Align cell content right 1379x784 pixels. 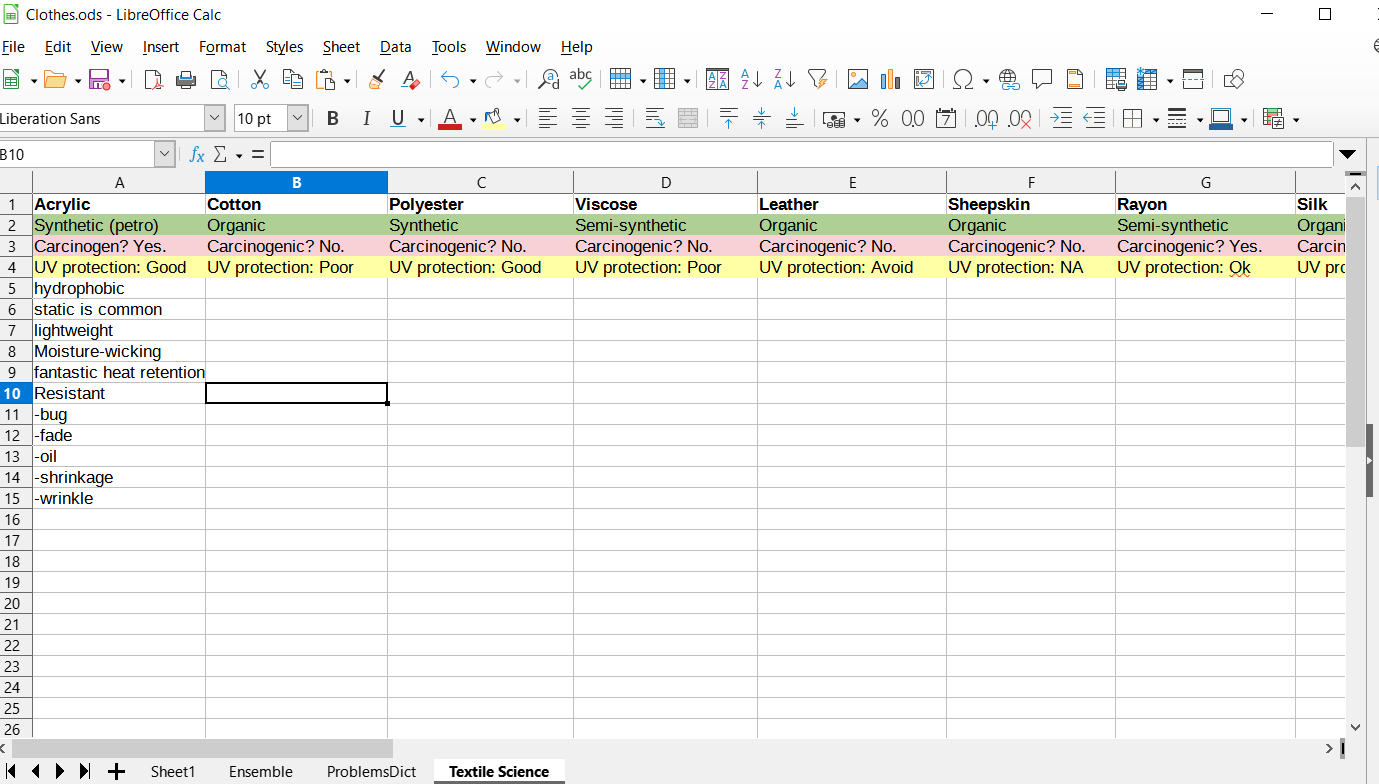(614, 119)
